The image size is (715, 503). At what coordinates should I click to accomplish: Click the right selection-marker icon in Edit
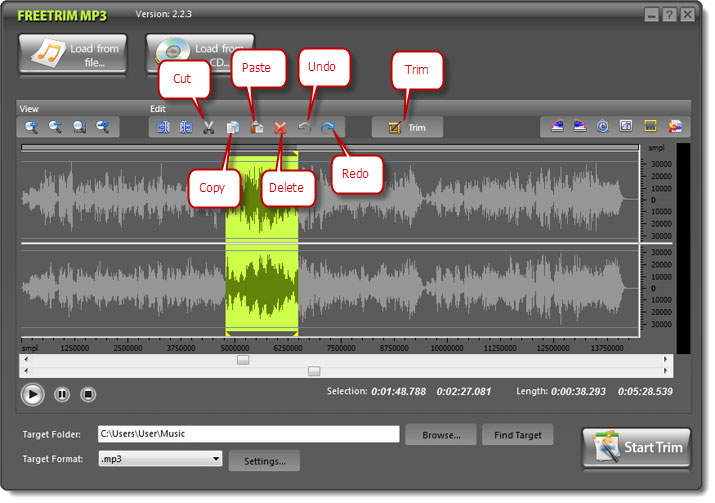(186, 127)
